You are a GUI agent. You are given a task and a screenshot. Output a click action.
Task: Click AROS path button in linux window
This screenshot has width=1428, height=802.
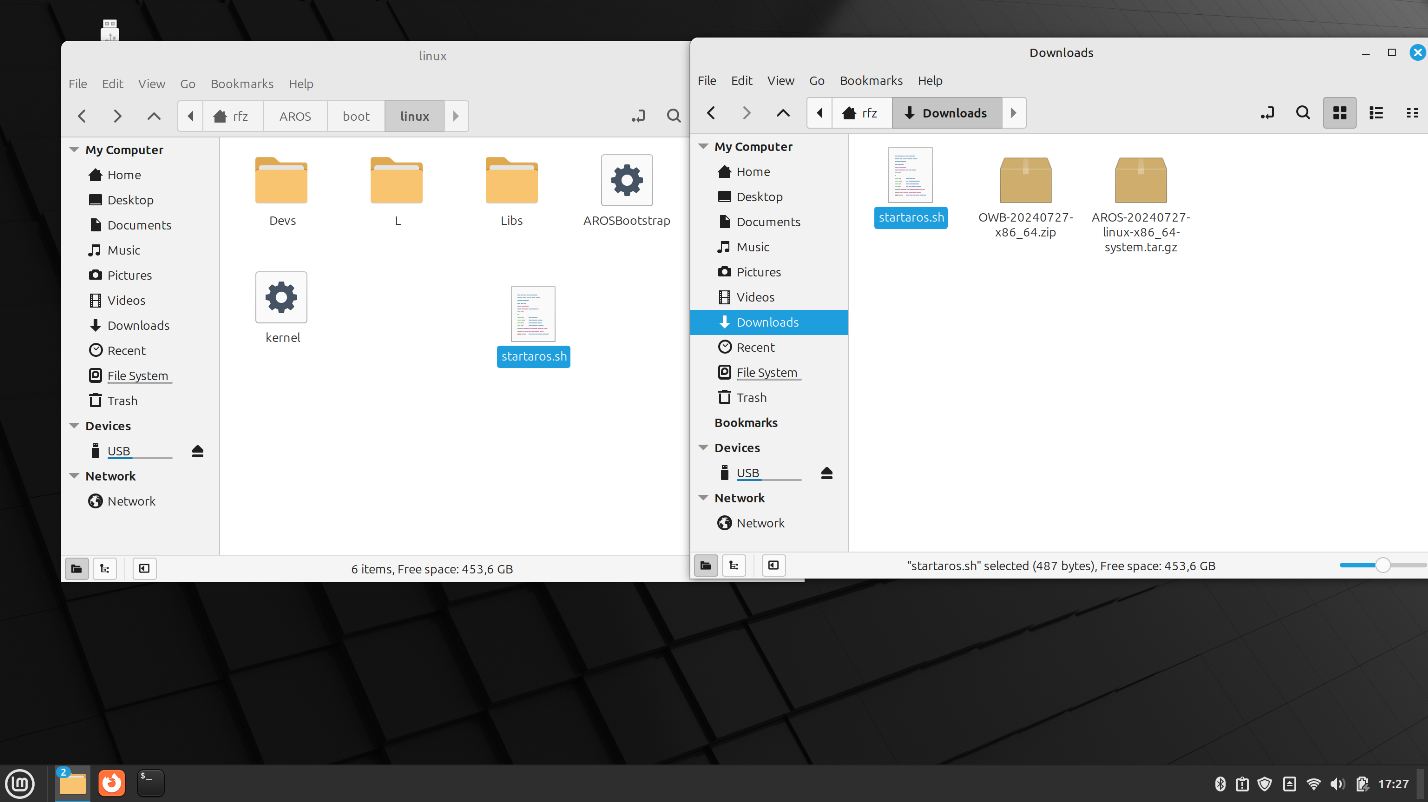click(295, 116)
